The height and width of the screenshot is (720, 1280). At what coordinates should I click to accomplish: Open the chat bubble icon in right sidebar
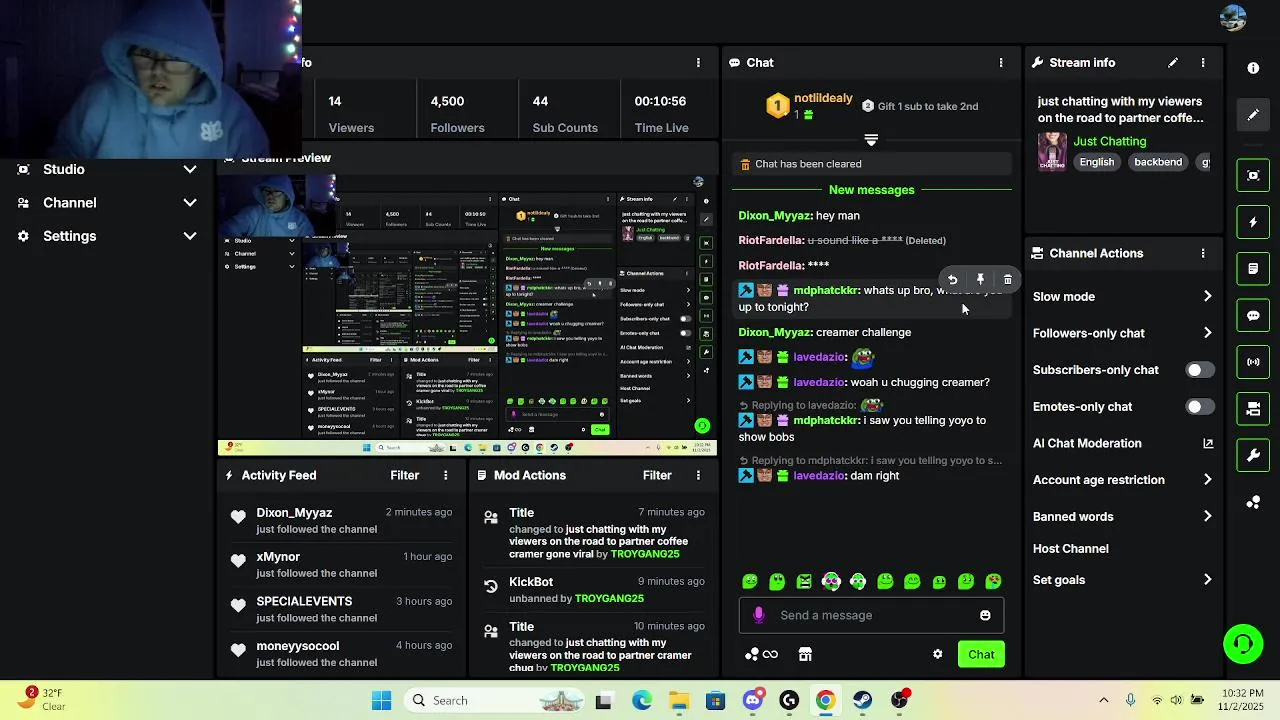pos(1253,316)
